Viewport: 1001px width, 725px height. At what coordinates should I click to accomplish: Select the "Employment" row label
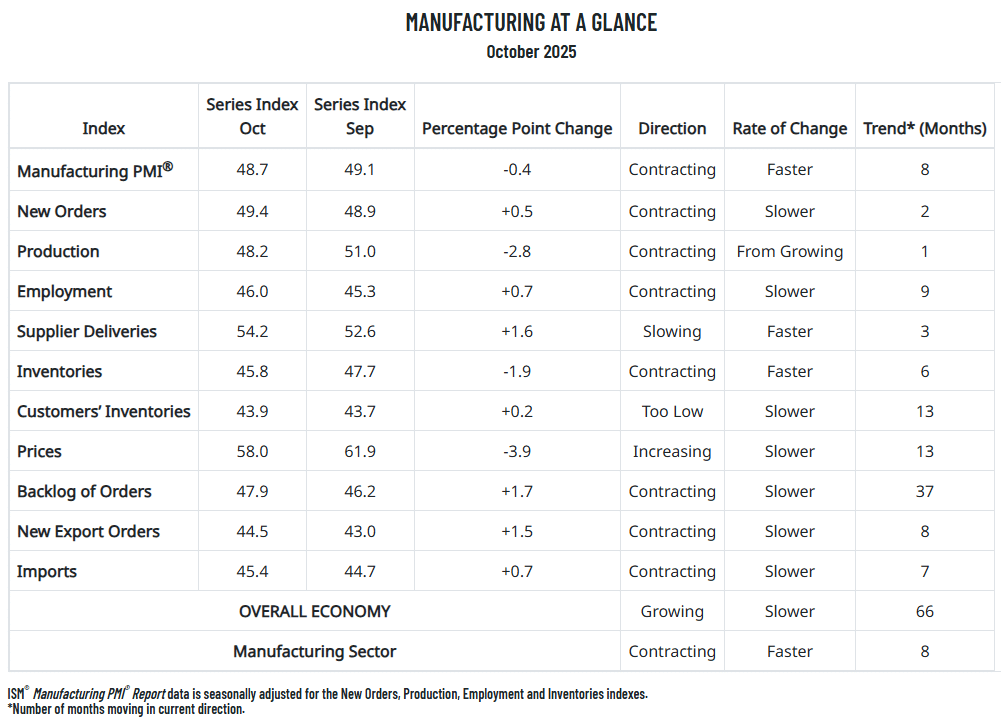tap(65, 291)
